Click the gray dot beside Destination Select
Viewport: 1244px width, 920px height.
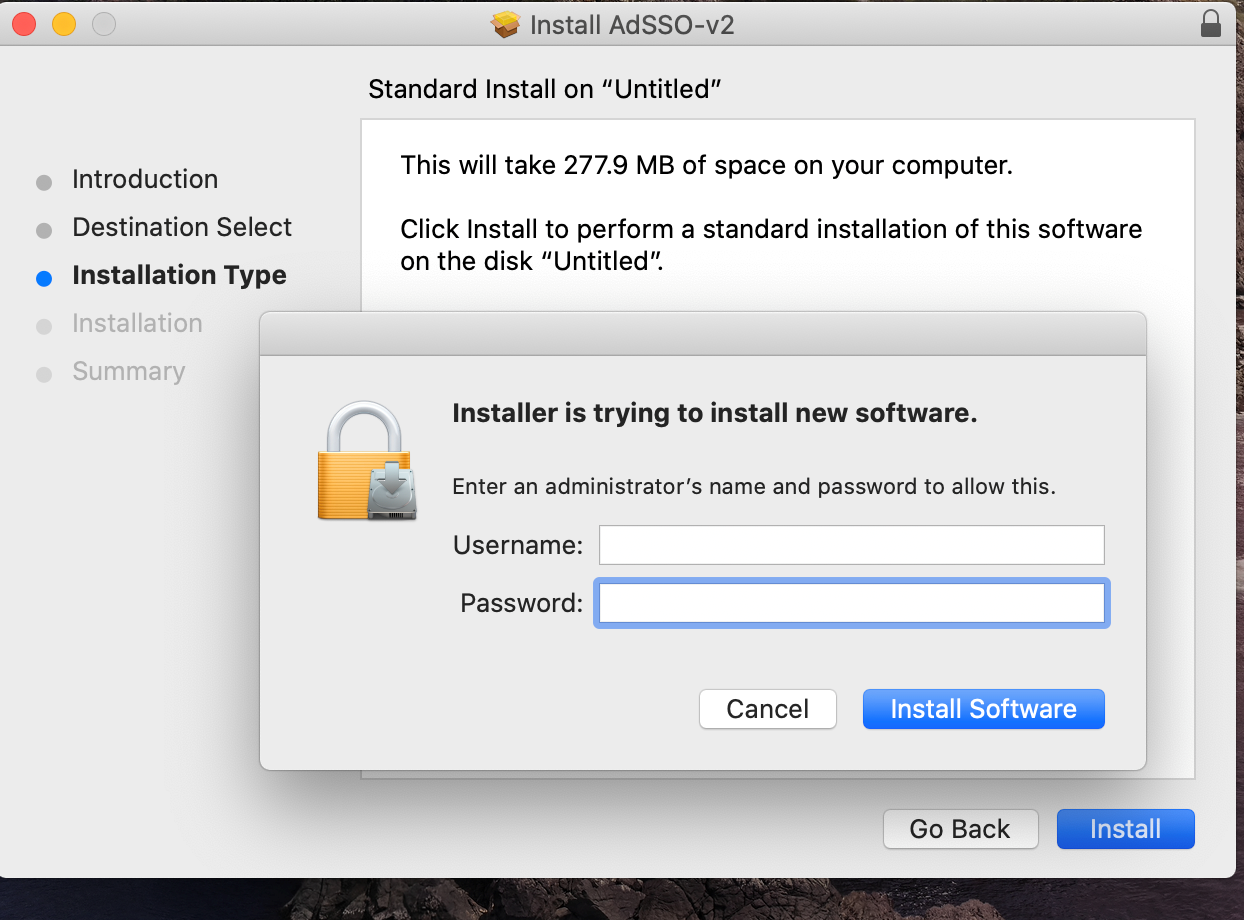point(44,230)
